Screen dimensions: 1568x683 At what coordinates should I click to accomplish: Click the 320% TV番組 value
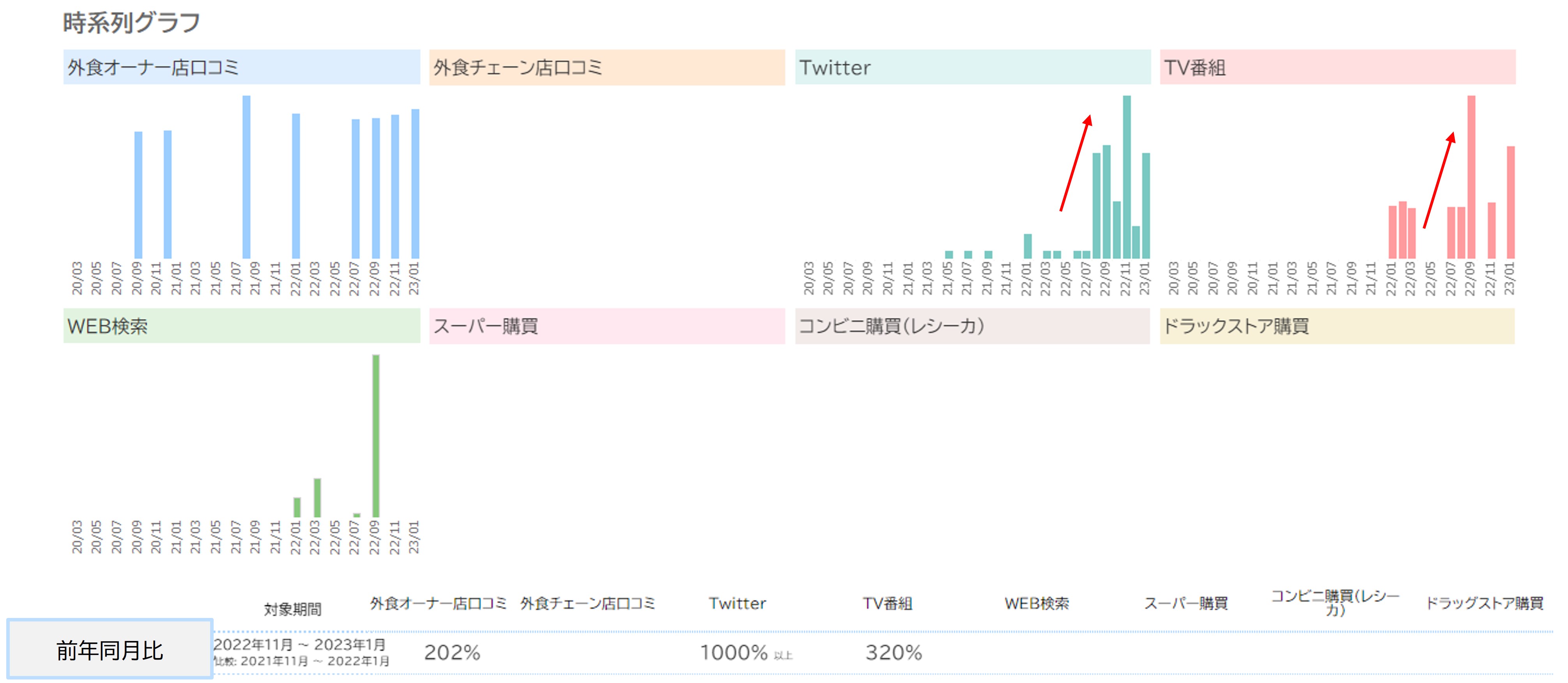pos(894,653)
